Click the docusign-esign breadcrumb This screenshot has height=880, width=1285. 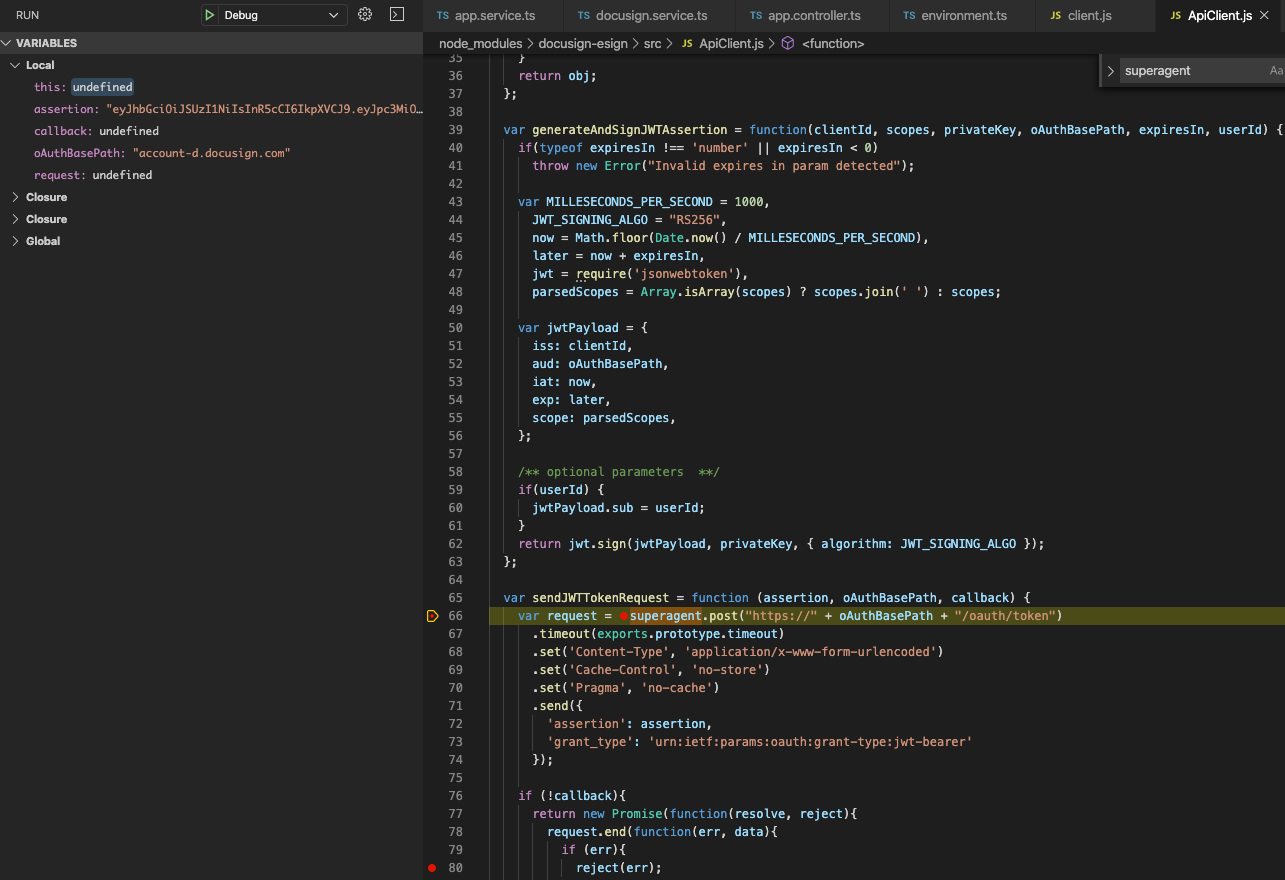582,44
